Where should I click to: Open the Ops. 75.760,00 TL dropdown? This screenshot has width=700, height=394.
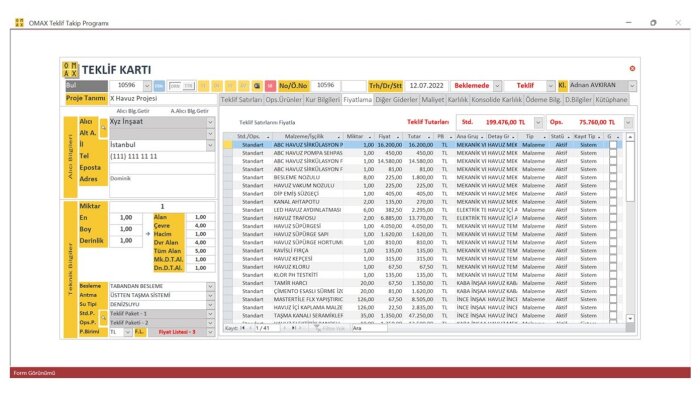pos(628,122)
